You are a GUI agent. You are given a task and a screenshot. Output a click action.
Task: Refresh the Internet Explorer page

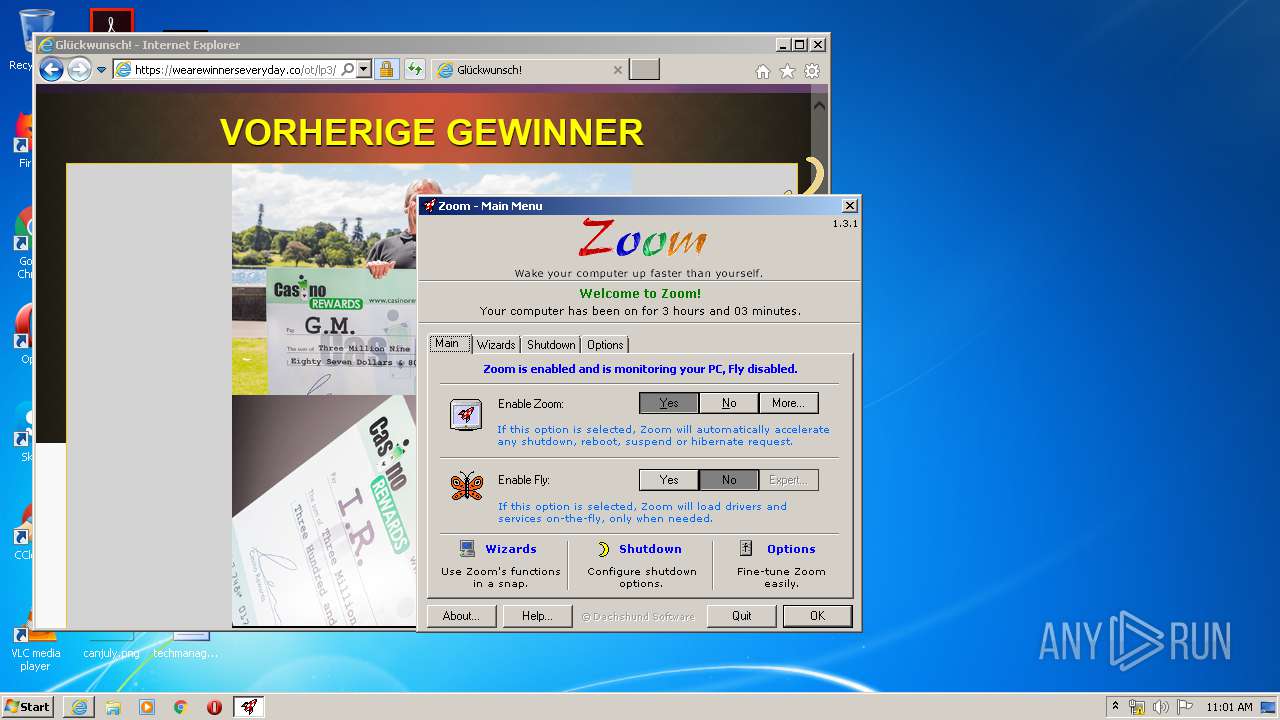[x=414, y=70]
